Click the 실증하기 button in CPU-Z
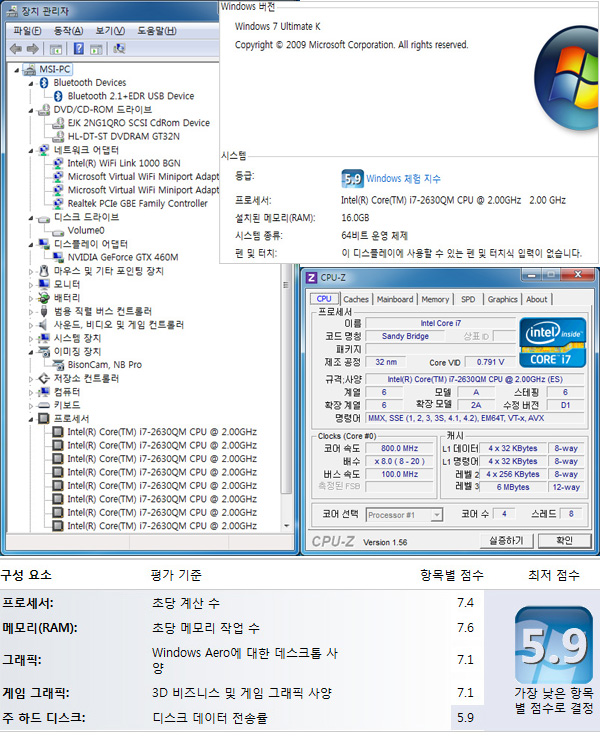600x736 pixels. [x=506, y=541]
